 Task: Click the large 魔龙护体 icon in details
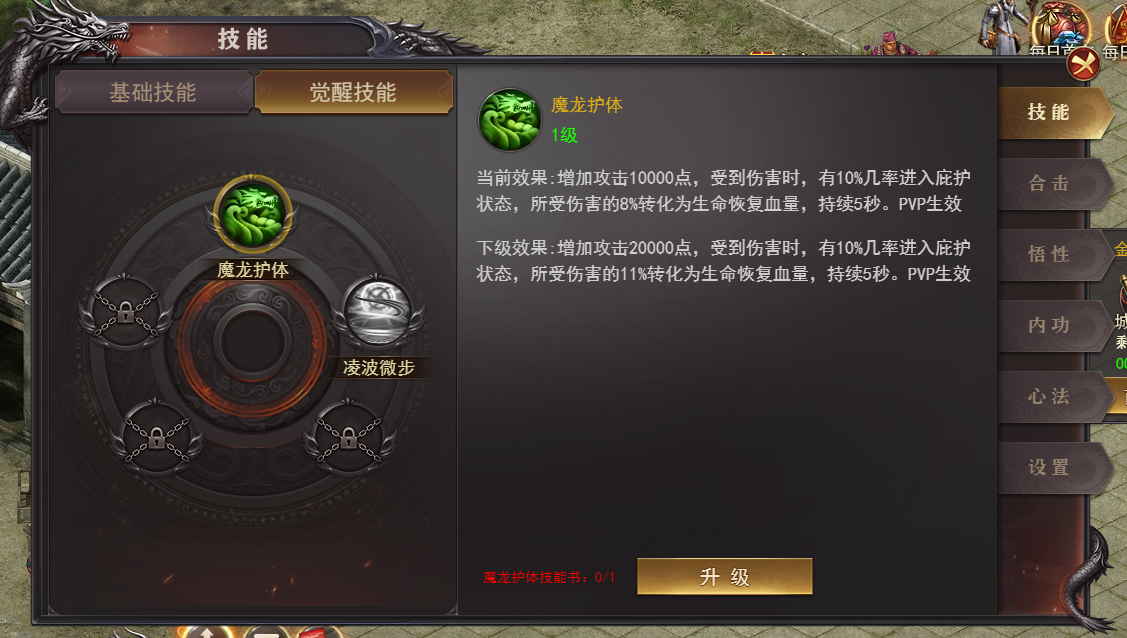tap(510, 119)
